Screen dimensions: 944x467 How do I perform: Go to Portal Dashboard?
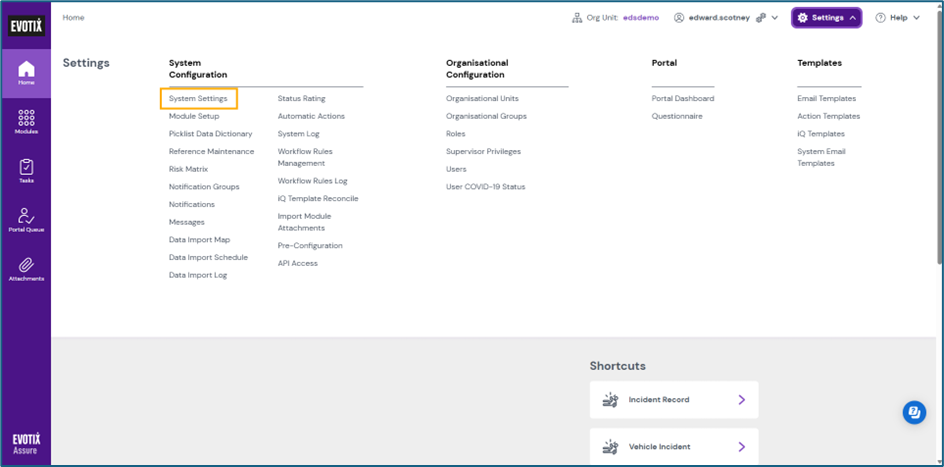tap(682, 99)
